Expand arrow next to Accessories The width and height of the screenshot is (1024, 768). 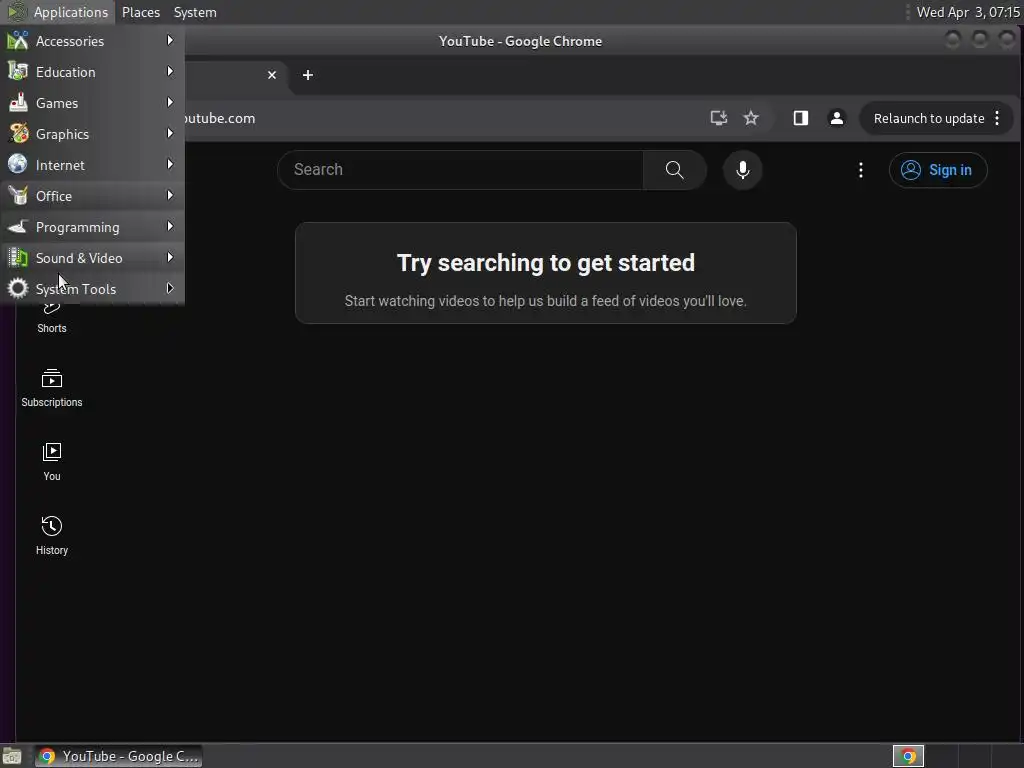click(170, 40)
